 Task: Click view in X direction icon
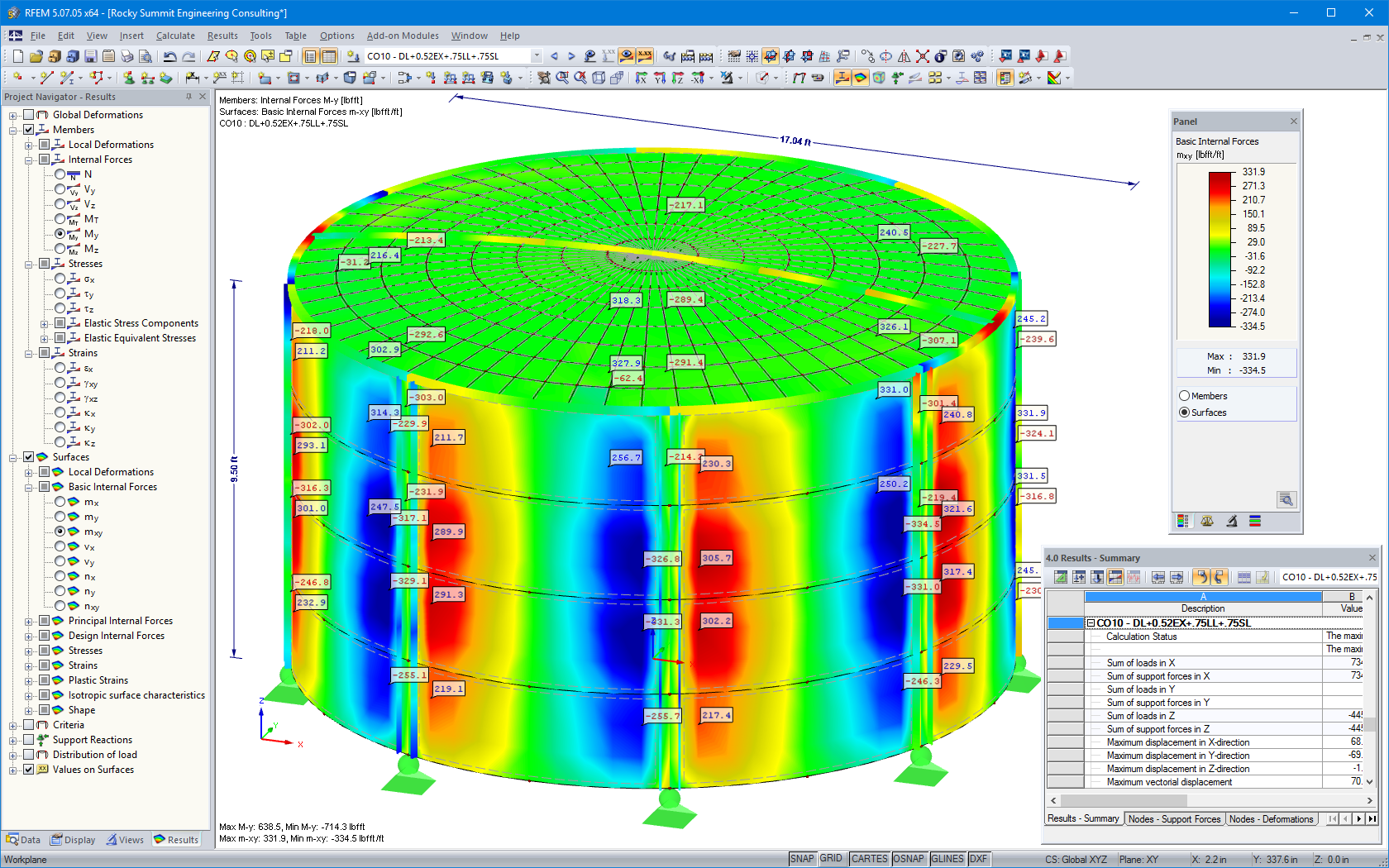[642, 78]
